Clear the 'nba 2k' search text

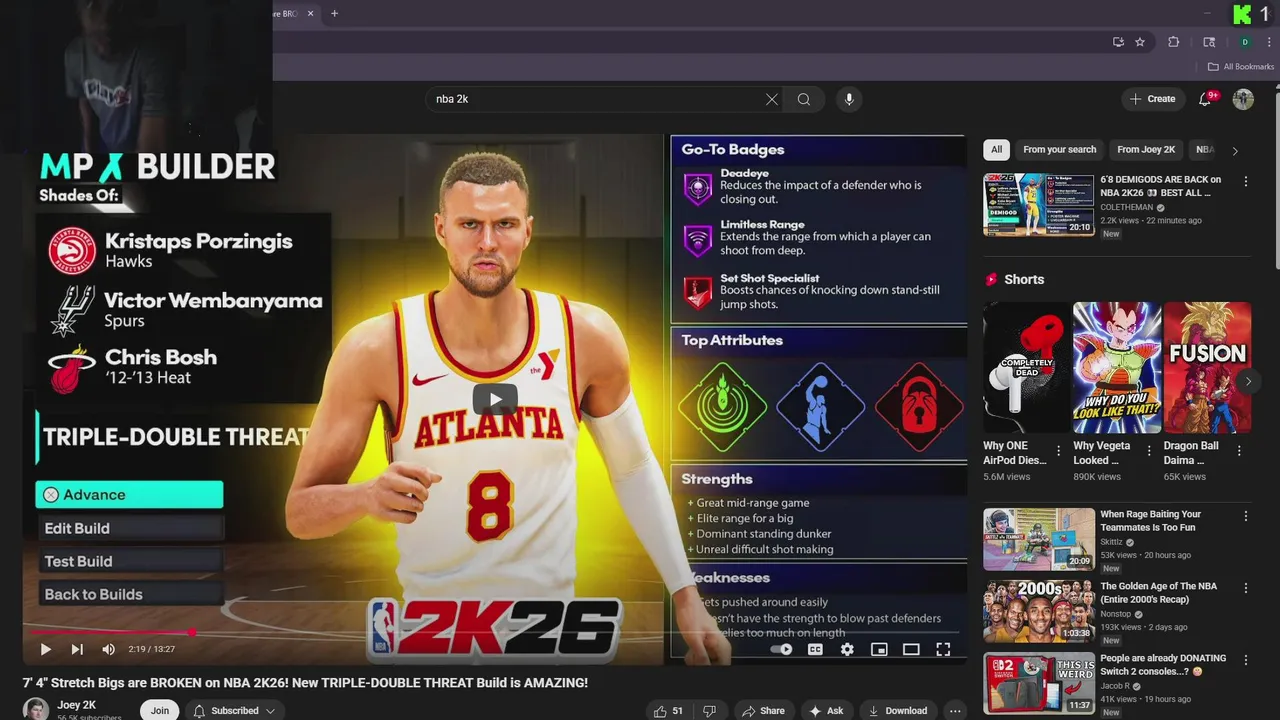pyautogui.click(x=771, y=99)
